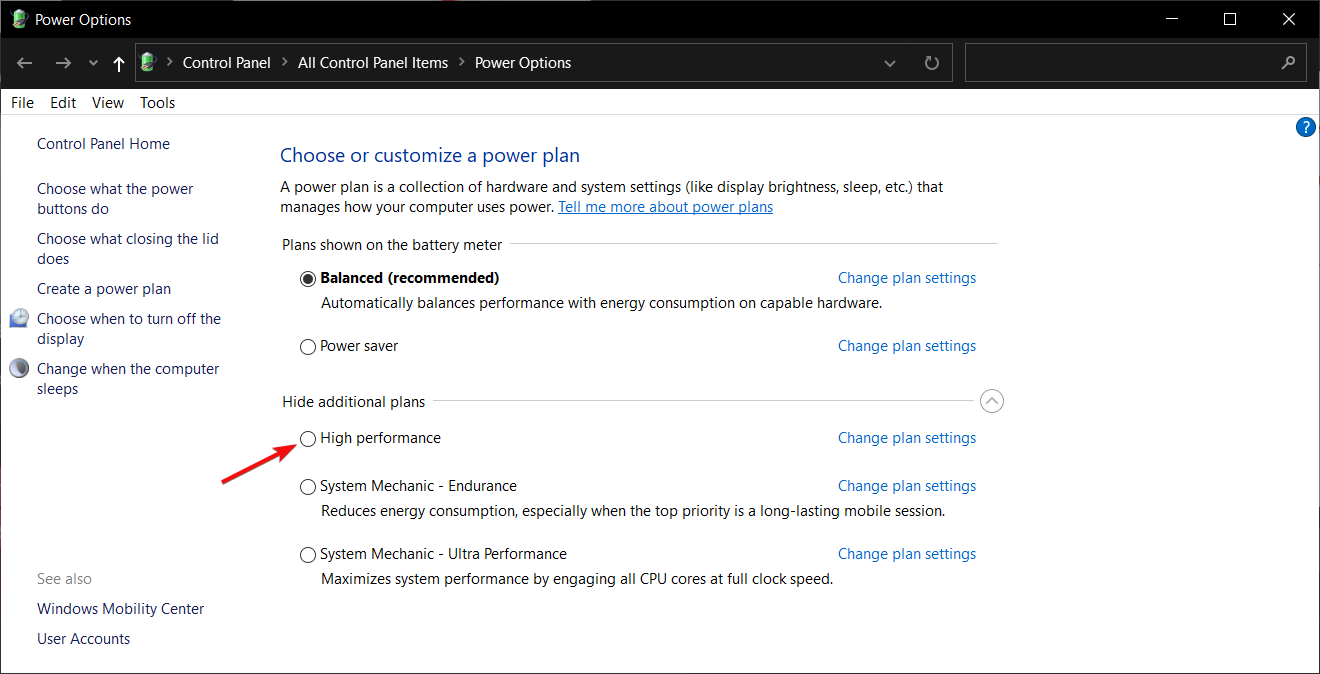Screen dimensions: 1320x674
Task: Open 'Tell me more about power plans' link
Action: pos(665,207)
